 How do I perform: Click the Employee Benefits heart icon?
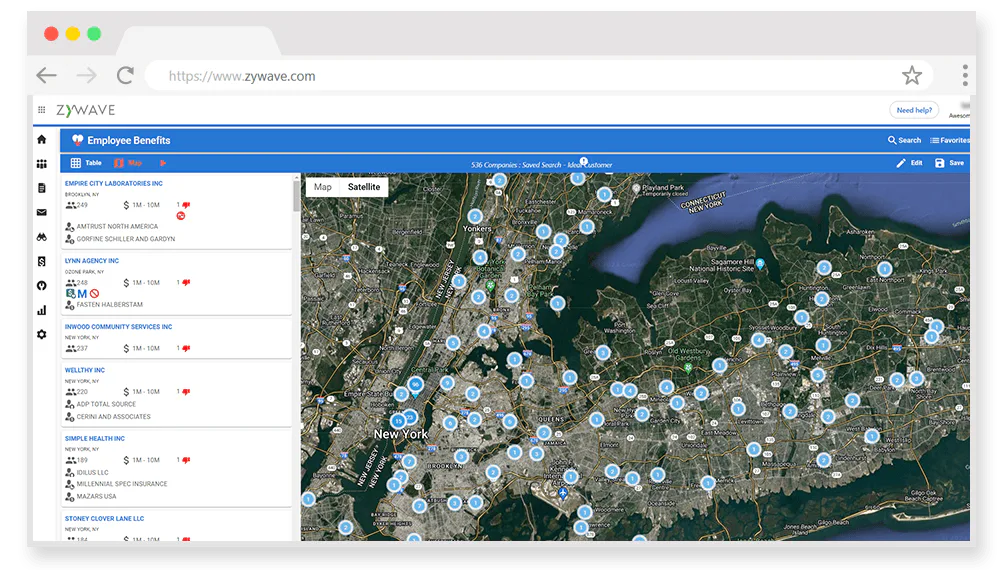(77, 140)
